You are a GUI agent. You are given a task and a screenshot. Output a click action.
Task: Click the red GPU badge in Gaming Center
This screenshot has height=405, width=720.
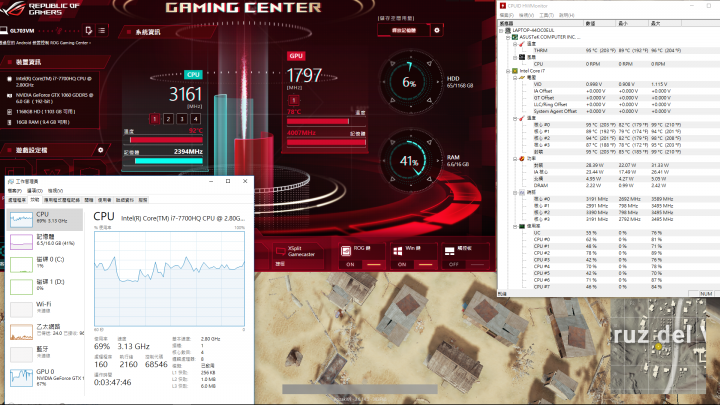[x=296, y=56]
